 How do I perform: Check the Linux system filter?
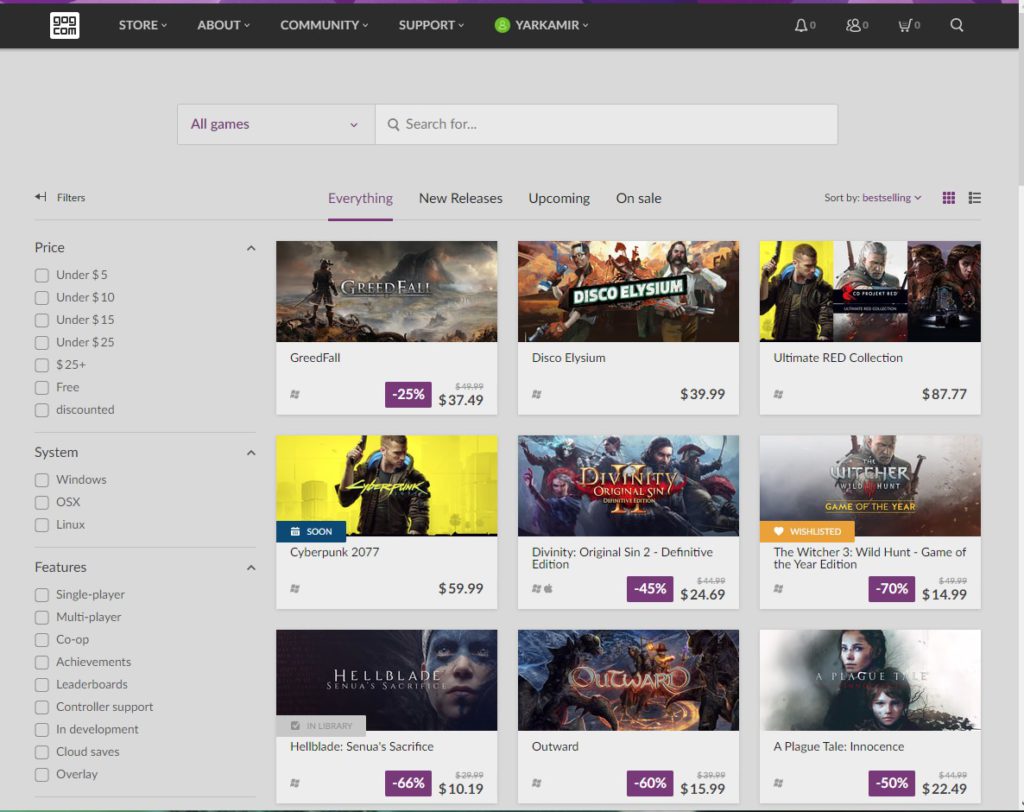(x=42, y=525)
